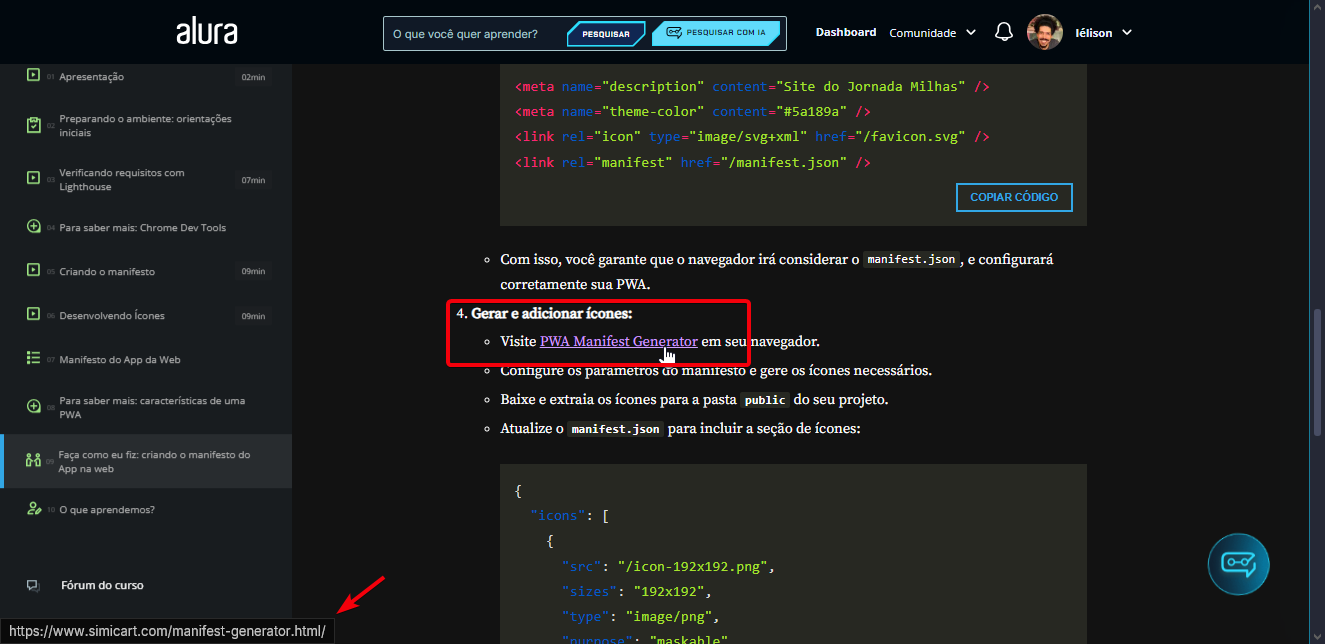
Task: Open the Dashboard menu item
Action: (846, 32)
